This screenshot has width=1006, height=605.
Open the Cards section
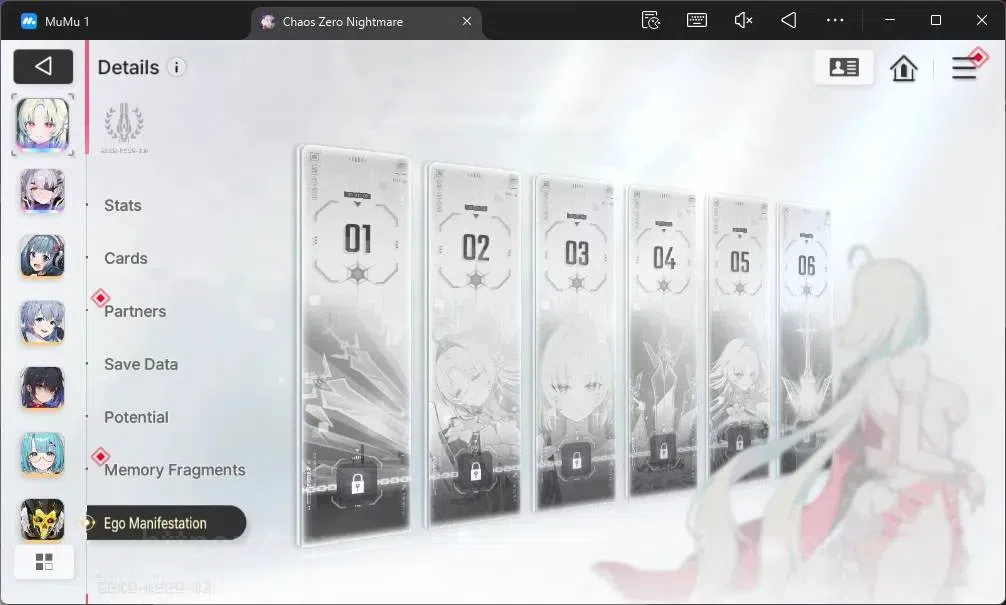click(126, 258)
